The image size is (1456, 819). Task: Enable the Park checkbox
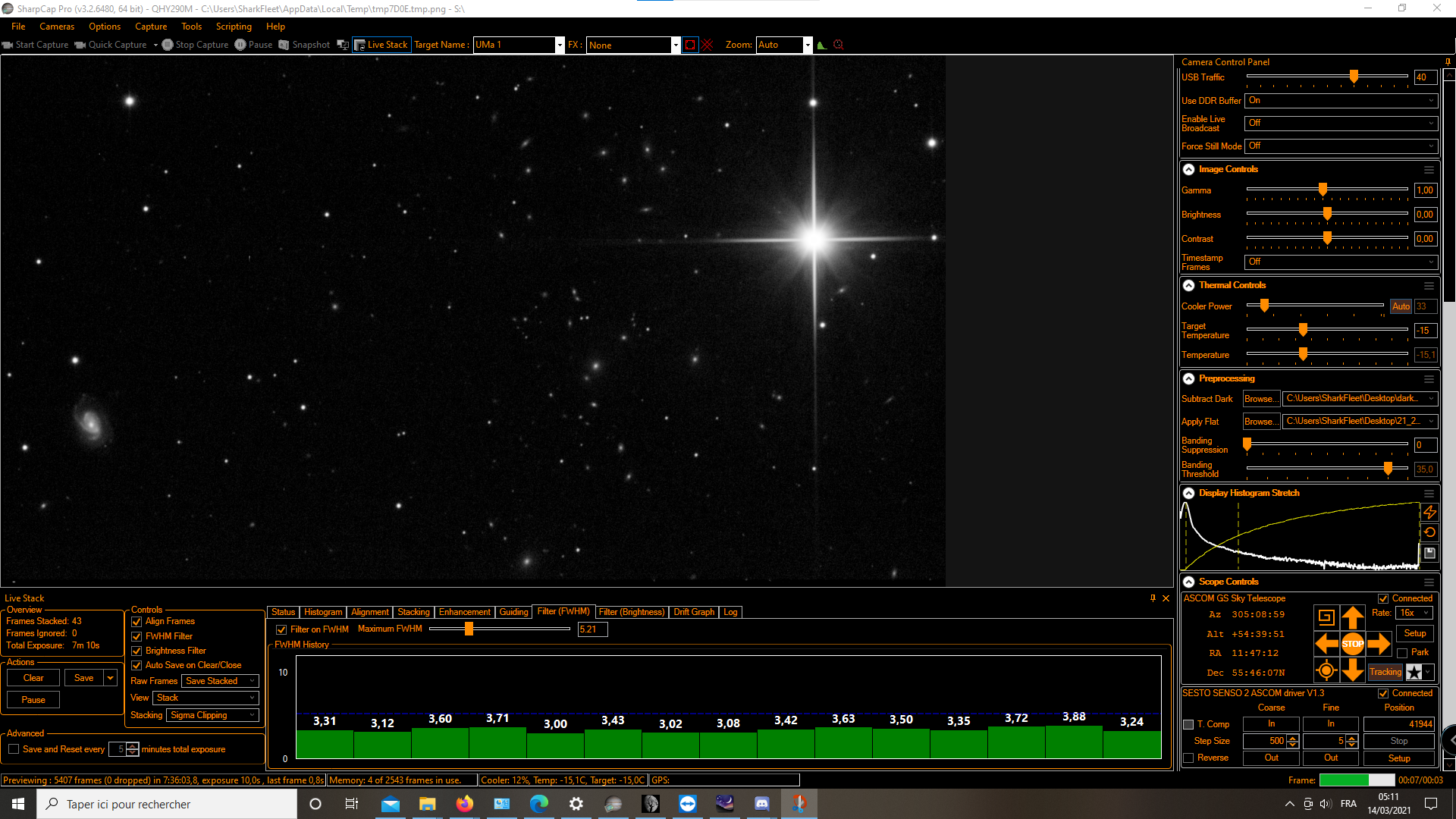[1402, 653]
